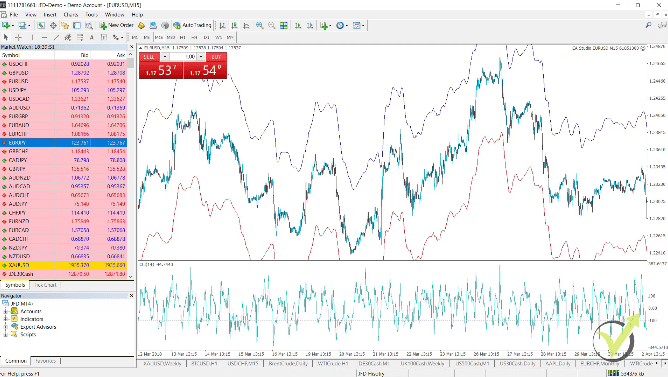This screenshot has width=668, height=377.
Task: Open the File menu
Action: pyautogui.click(x=14, y=14)
